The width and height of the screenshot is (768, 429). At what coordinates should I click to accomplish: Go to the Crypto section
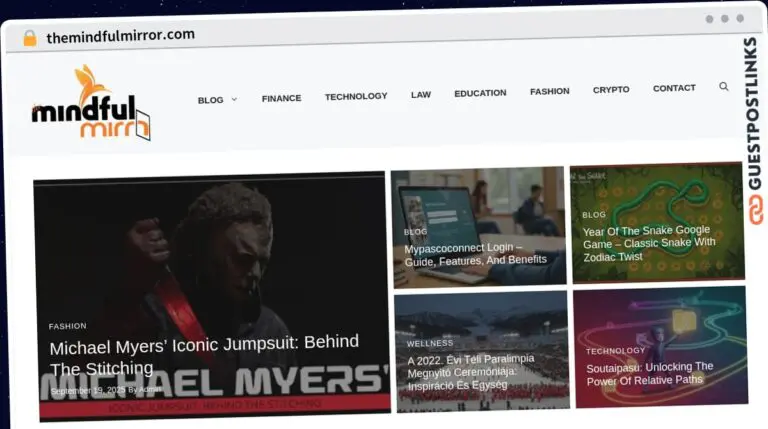point(611,90)
